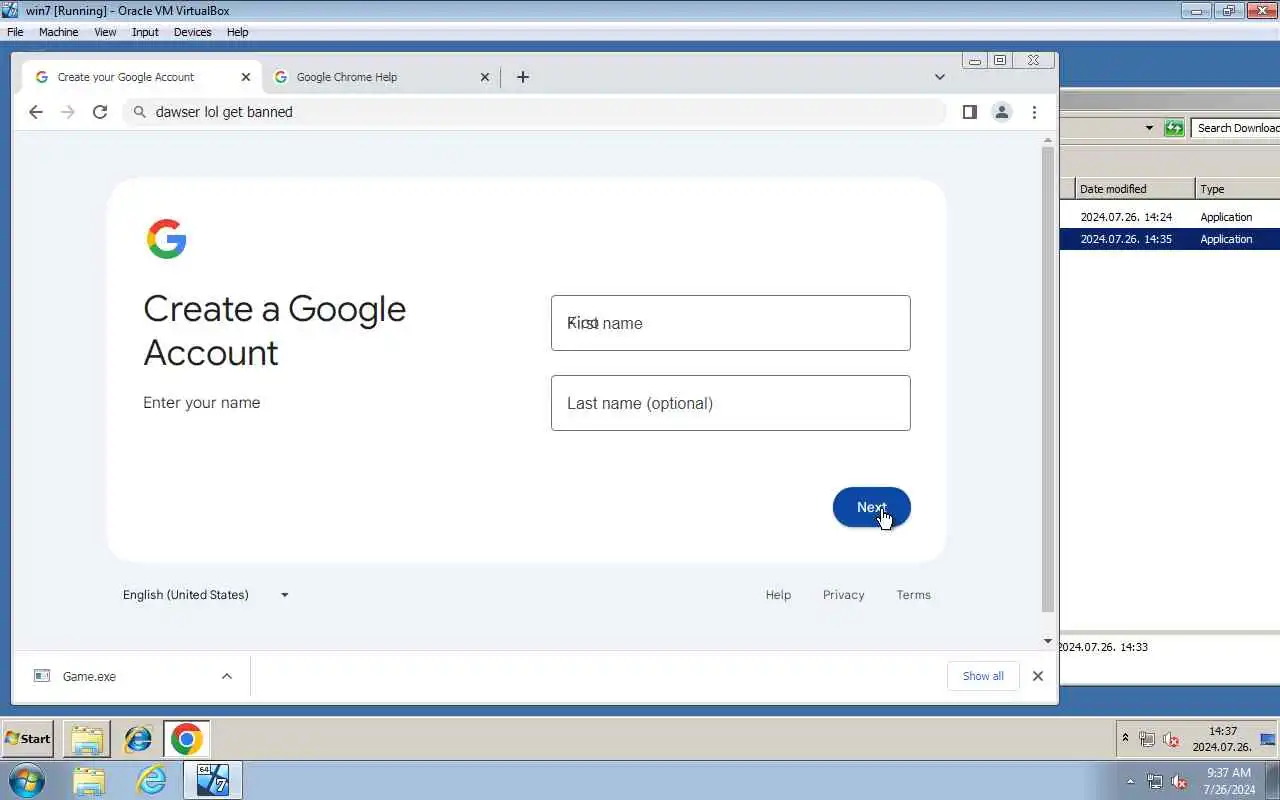Focus the Last name (optional) field
Screen dimensions: 1280x800
731,403
